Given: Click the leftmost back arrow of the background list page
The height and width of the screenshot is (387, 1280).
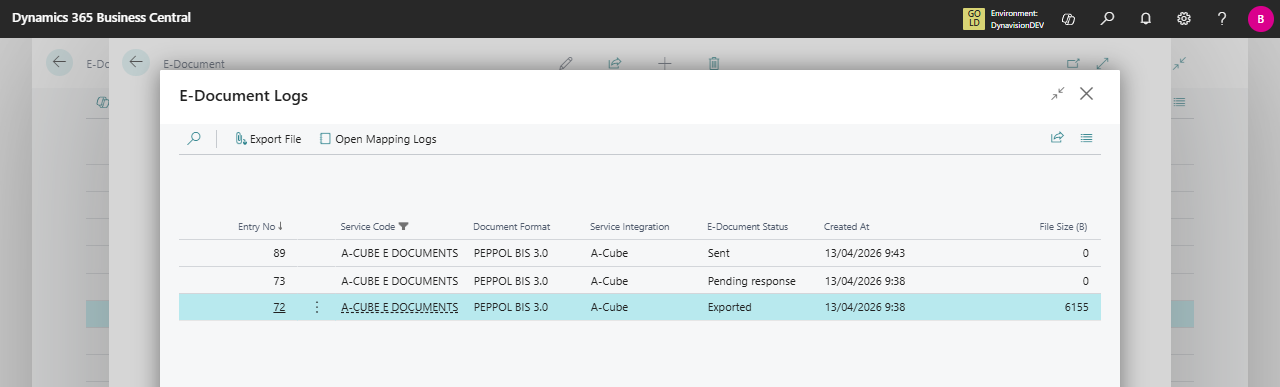Looking at the screenshot, I should [60, 62].
